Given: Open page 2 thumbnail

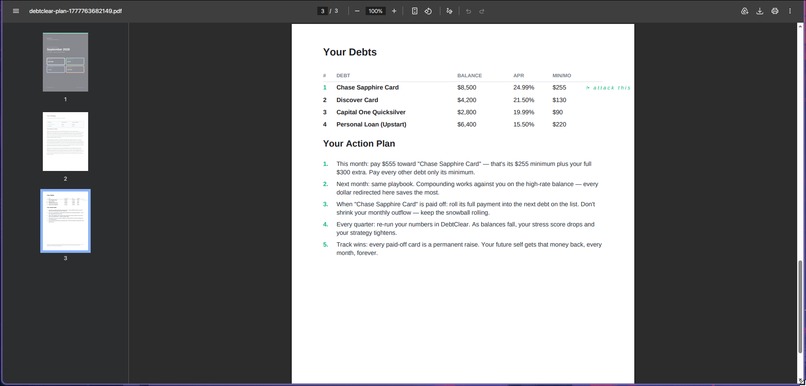Looking at the screenshot, I should pyautogui.click(x=65, y=141).
